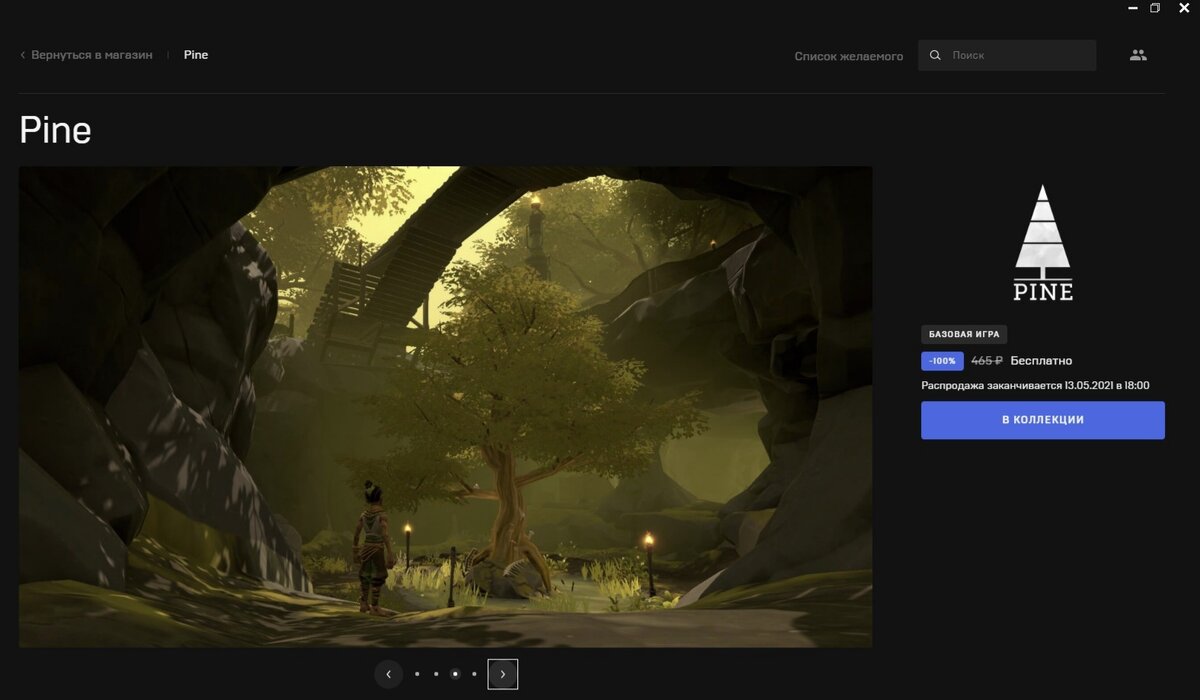Click the crossed-out 465 ₽ price

987,361
